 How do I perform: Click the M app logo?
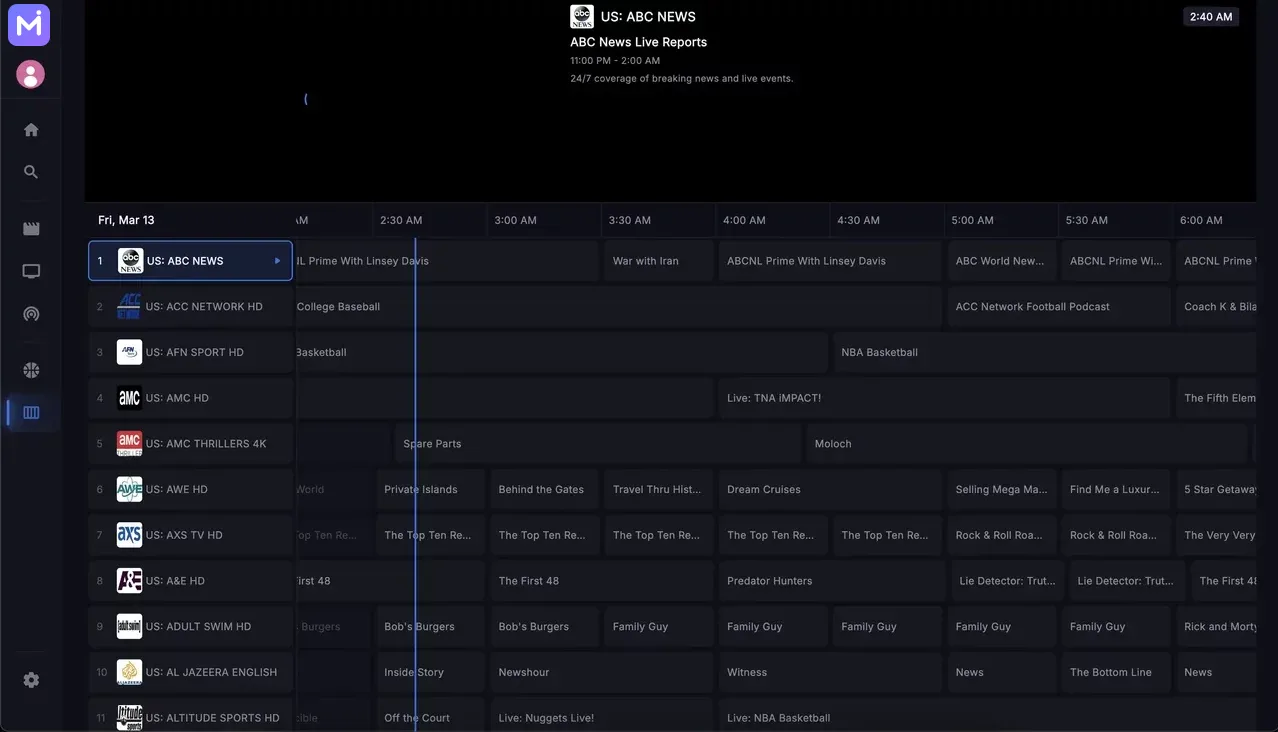[x=29, y=25]
